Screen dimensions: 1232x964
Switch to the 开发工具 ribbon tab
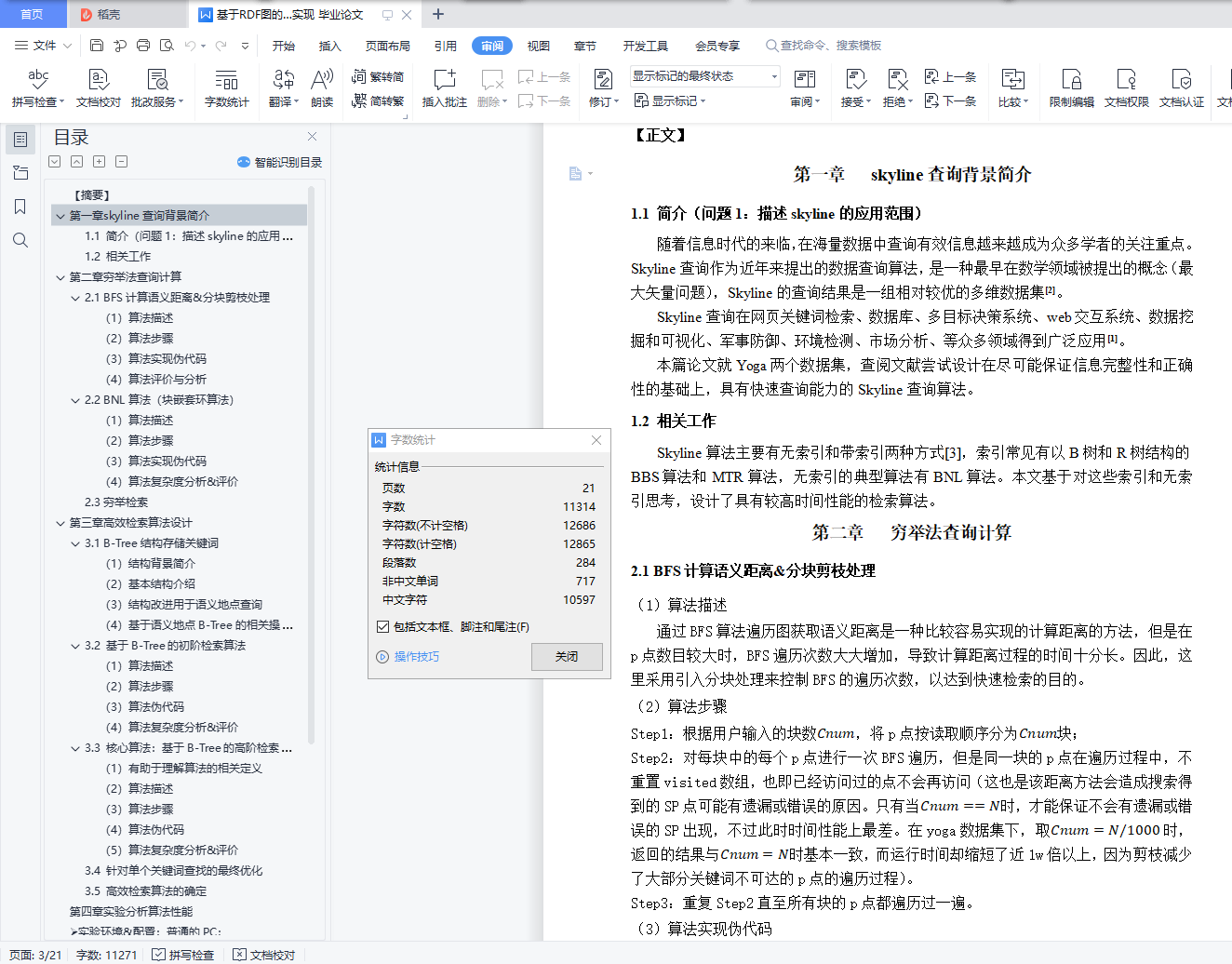tap(645, 46)
